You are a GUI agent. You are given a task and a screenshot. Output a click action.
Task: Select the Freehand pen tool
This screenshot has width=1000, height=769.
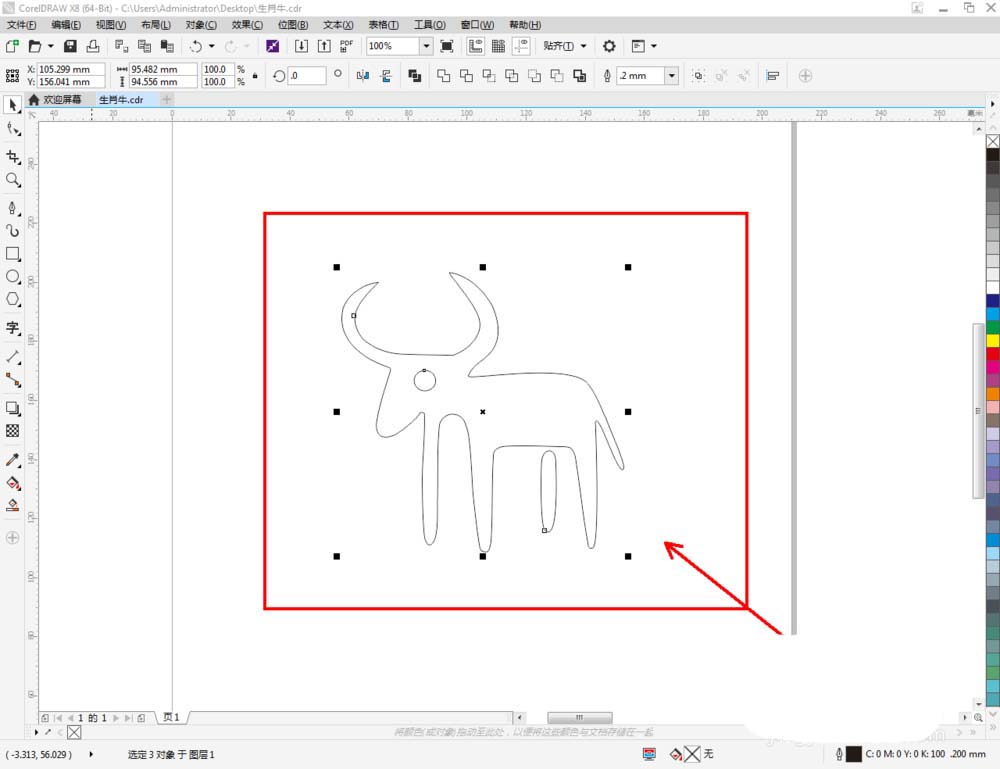[x=13, y=209]
